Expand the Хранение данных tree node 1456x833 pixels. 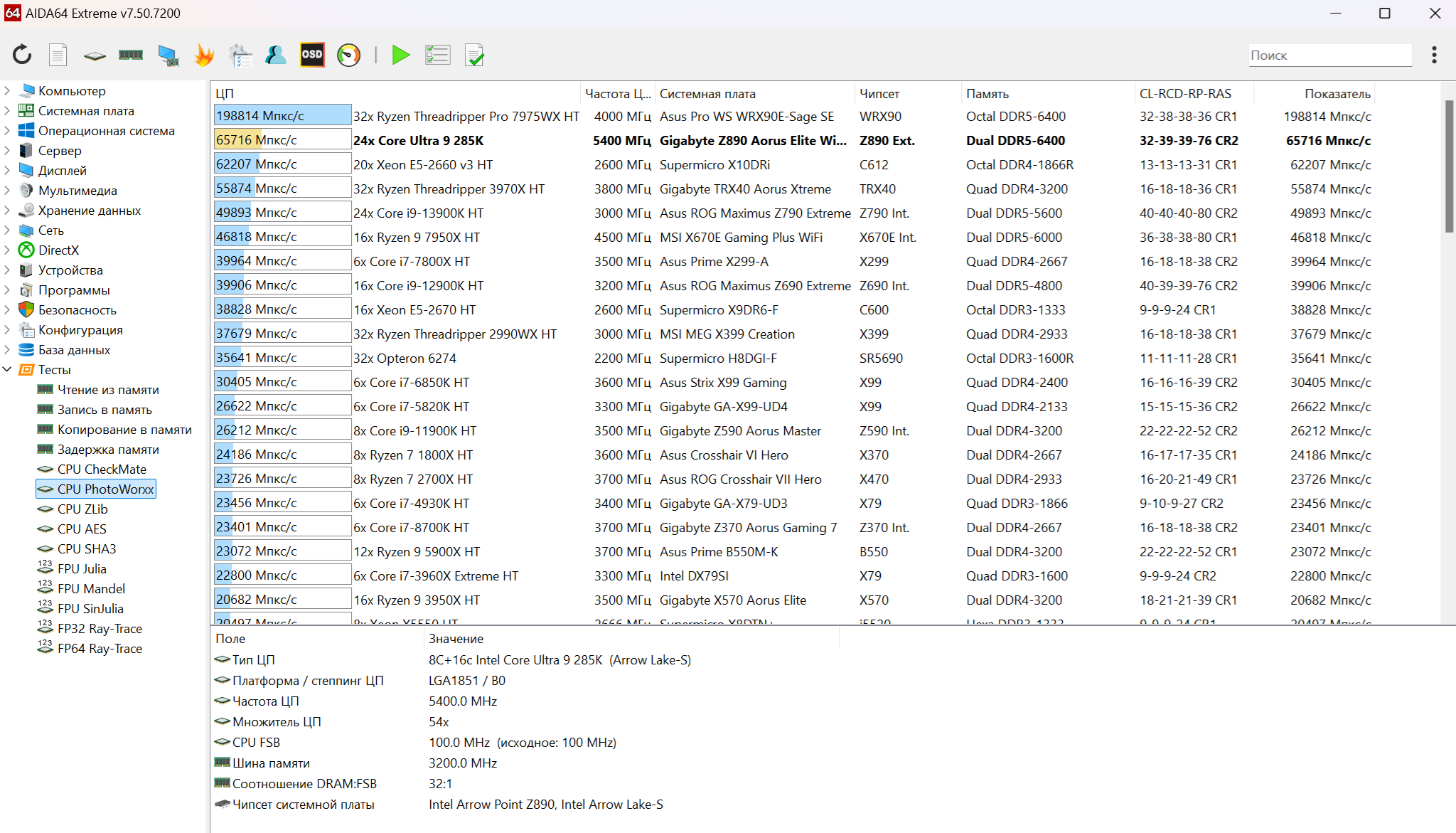7,211
